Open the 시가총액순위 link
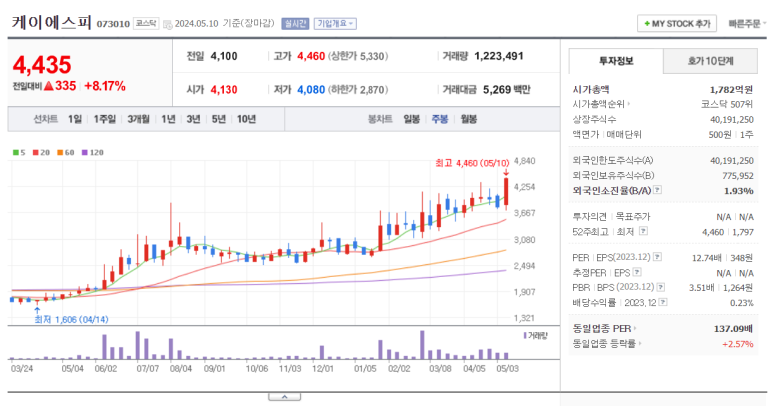773x406 pixels. [x=601, y=104]
